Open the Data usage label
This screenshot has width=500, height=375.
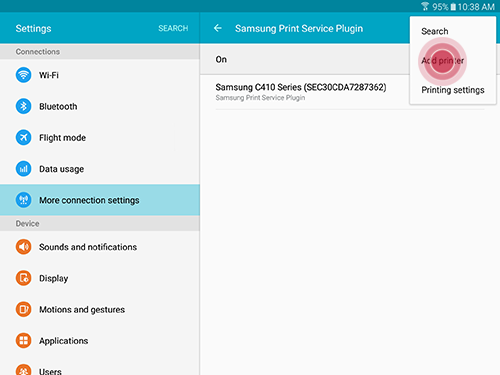[x=61, y=169]
